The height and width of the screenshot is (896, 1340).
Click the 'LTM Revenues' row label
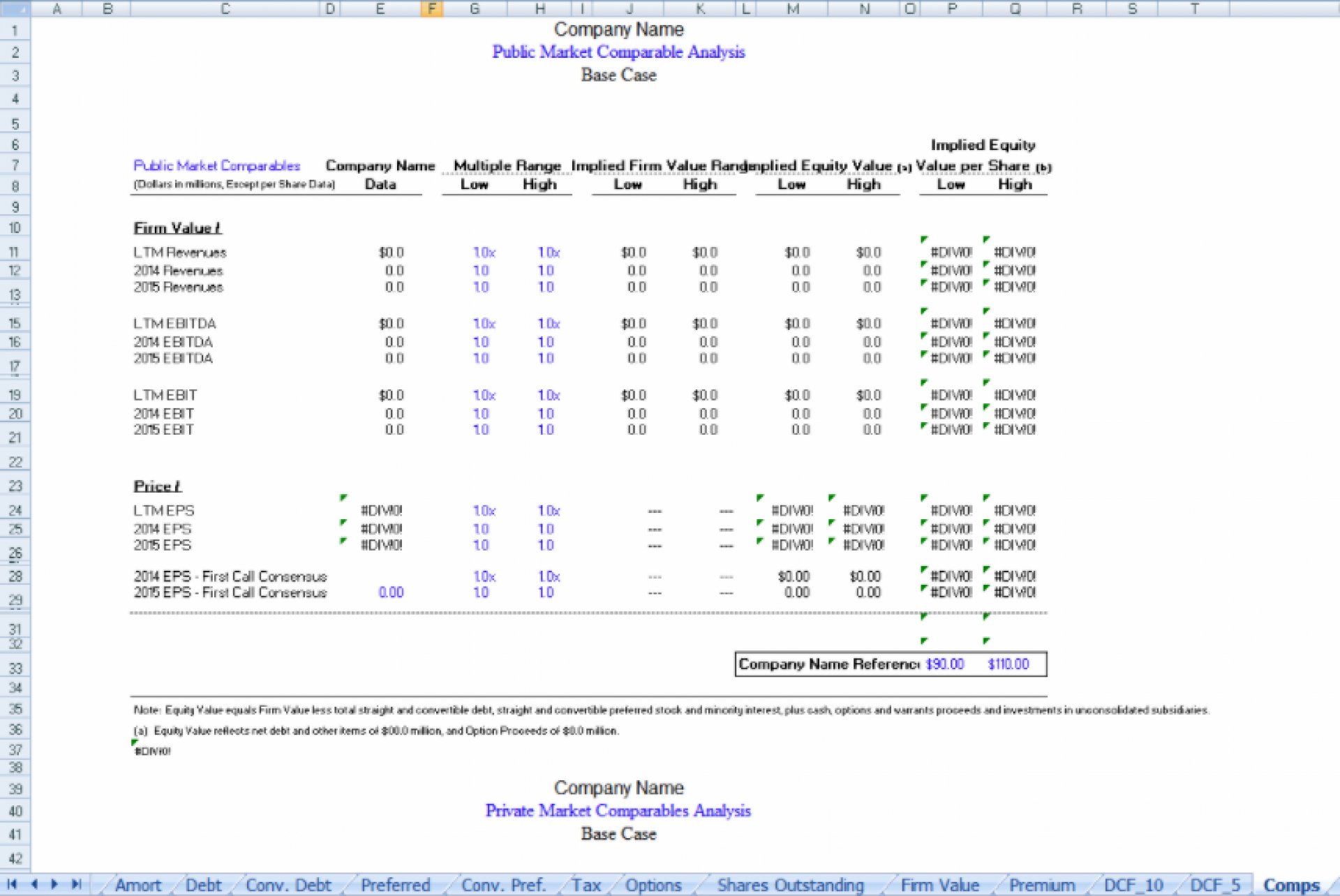click(x=180, y=253)
